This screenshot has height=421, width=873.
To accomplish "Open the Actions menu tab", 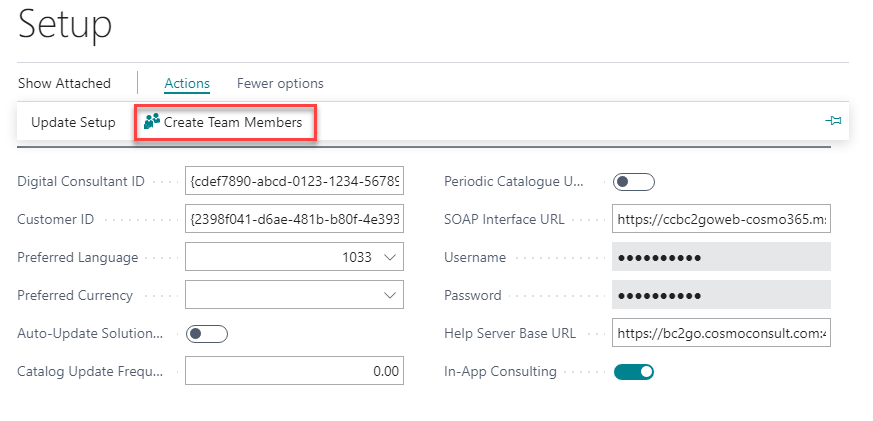I will tap(187, 83).
